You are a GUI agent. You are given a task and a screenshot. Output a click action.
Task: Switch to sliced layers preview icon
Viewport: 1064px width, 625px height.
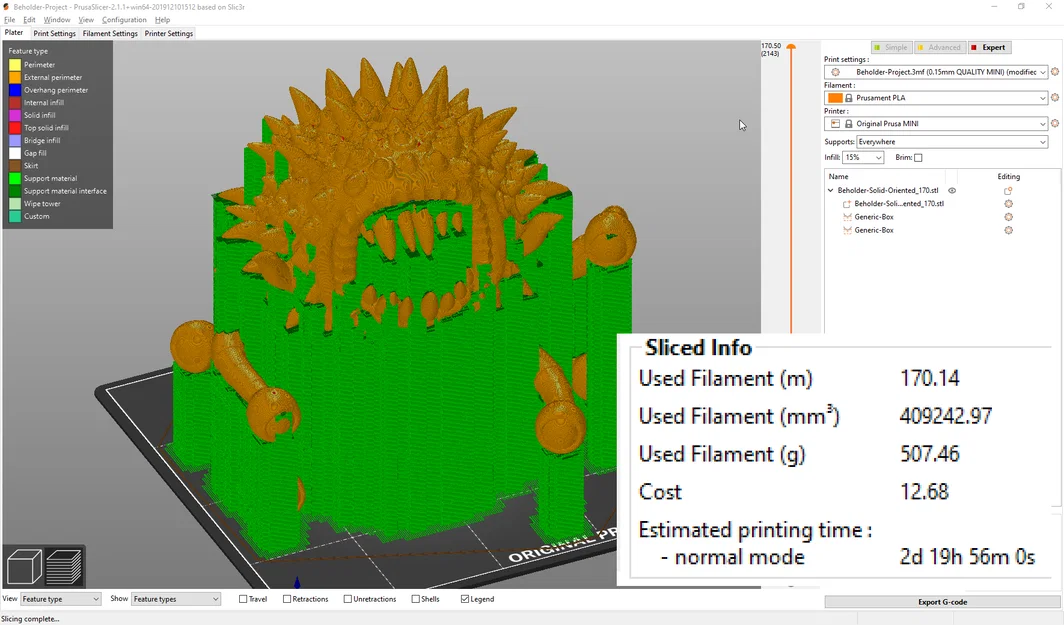click(x=64, y=566)
